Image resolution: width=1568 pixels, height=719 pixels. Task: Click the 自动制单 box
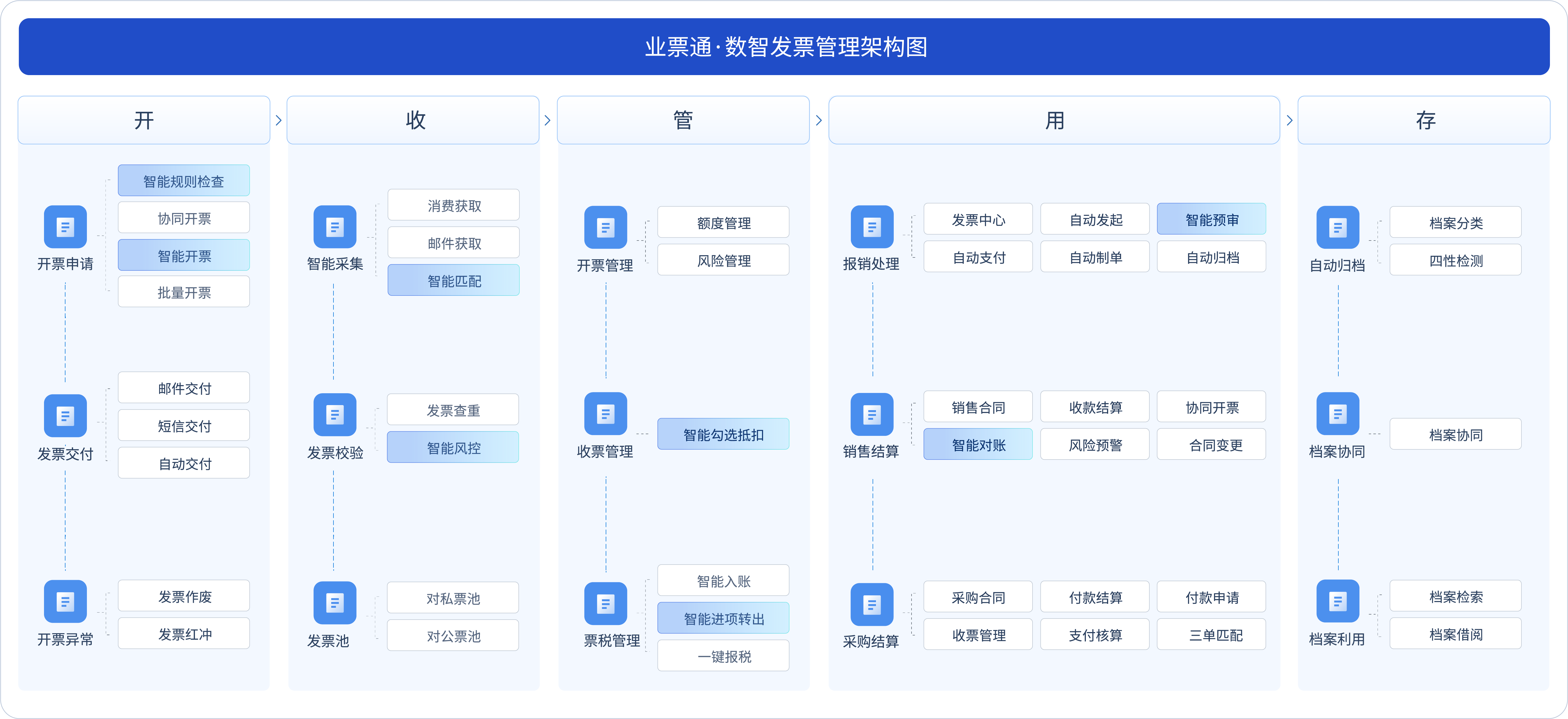(1095, 257)
